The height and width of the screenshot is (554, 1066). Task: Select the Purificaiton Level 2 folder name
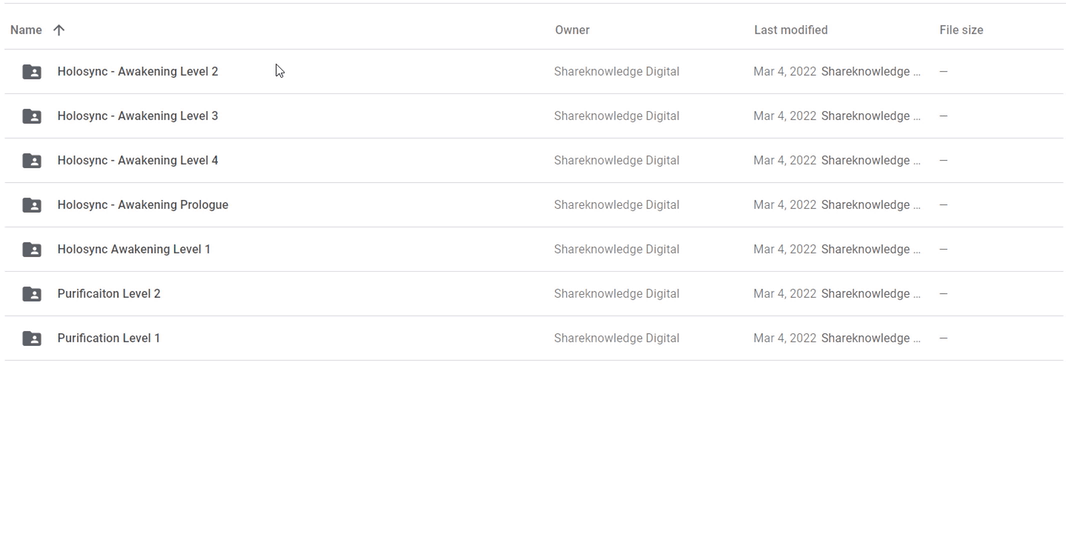coord(109,294)
